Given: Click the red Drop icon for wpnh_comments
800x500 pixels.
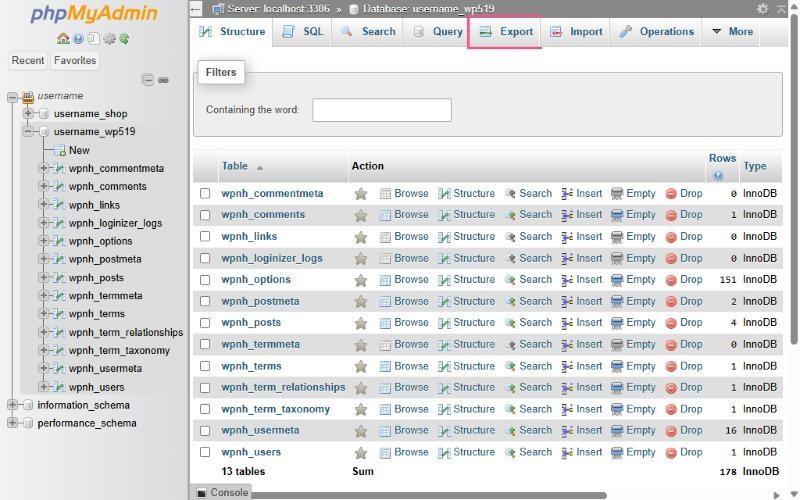Looking at the screenshot, I should [x=671, y=215].
